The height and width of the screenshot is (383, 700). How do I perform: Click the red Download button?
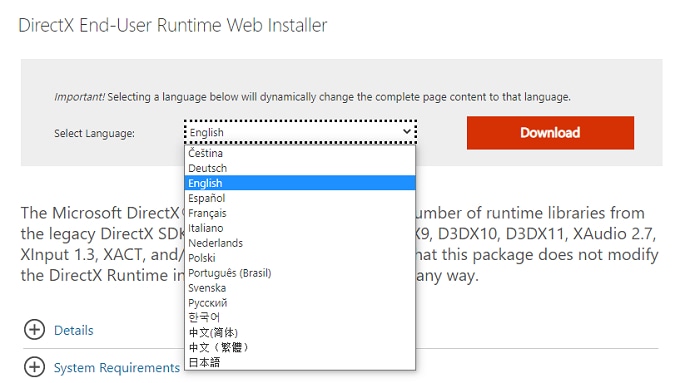[550, 133]
